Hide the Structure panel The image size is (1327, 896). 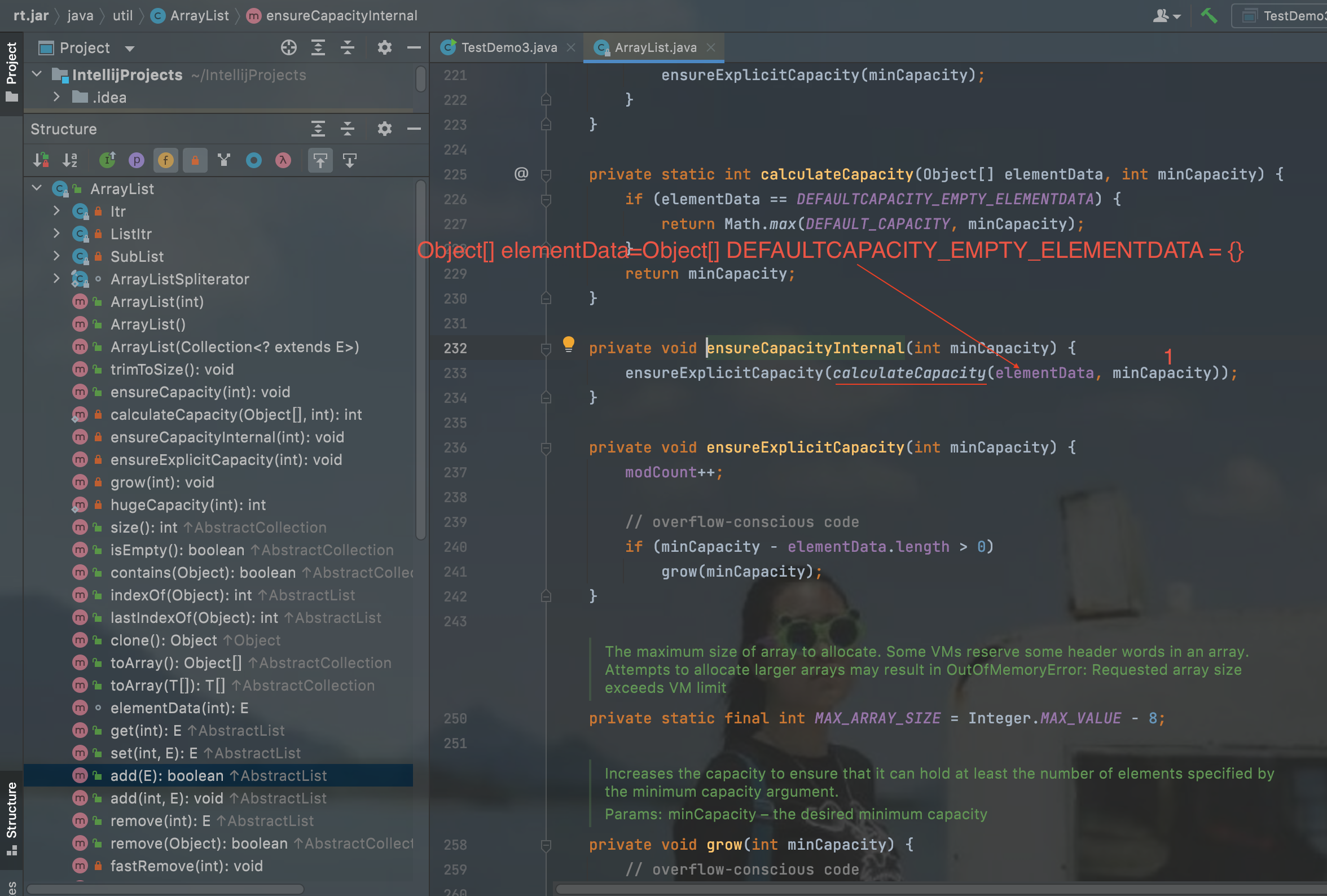pos(414,129)
